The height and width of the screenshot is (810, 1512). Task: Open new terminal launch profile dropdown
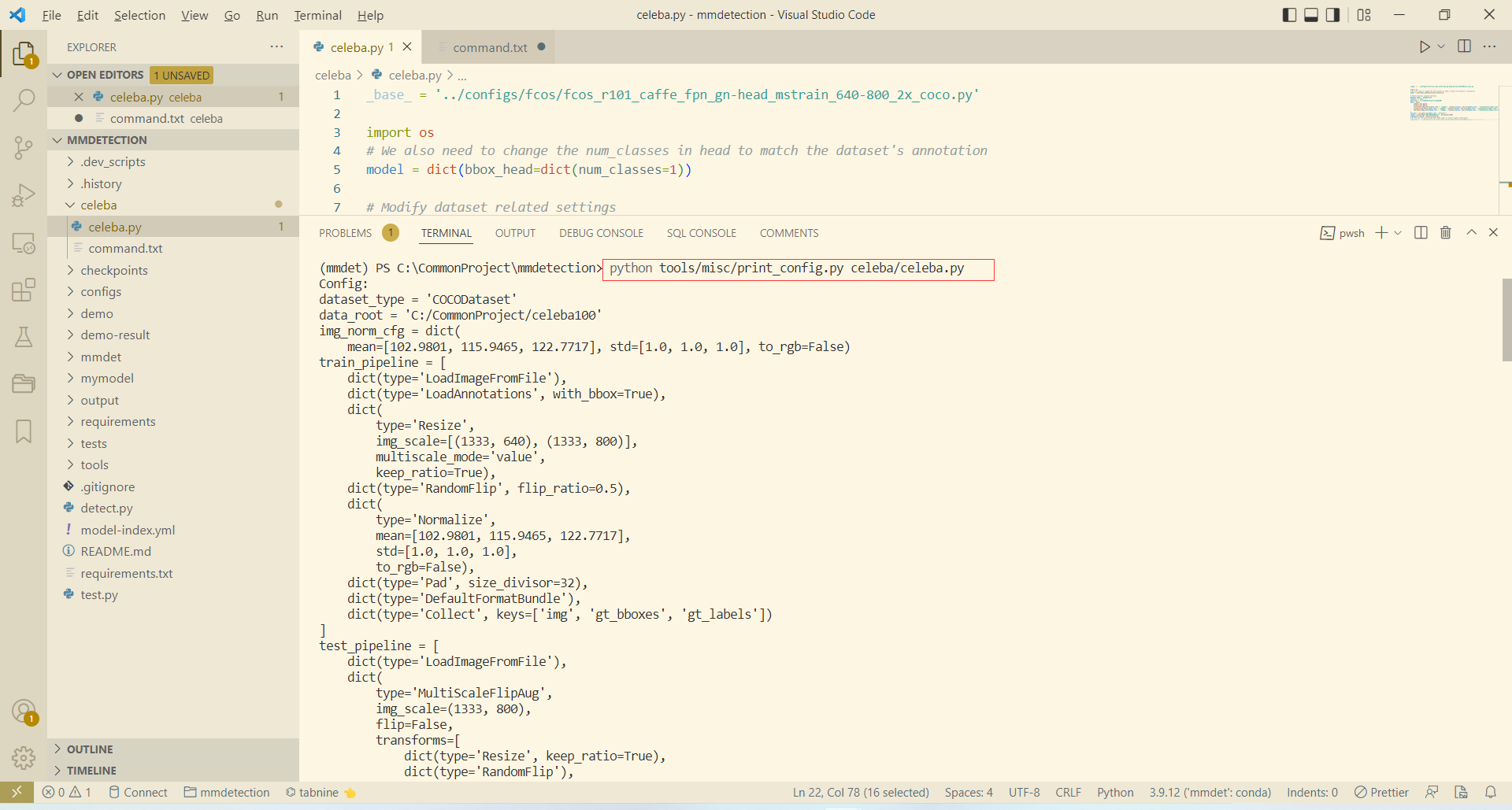(1398, 233)
